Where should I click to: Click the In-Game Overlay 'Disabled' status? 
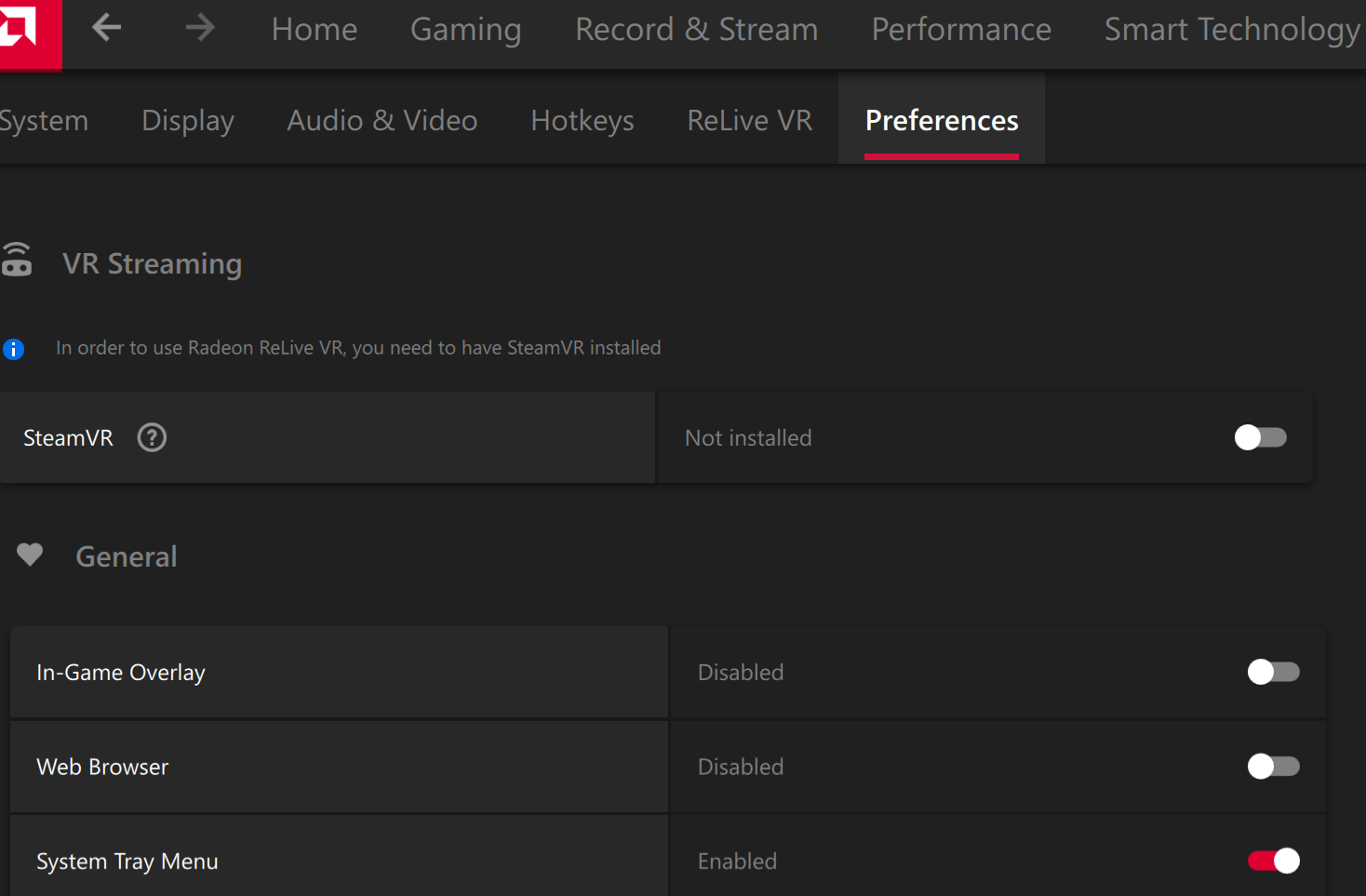[741, 673]
